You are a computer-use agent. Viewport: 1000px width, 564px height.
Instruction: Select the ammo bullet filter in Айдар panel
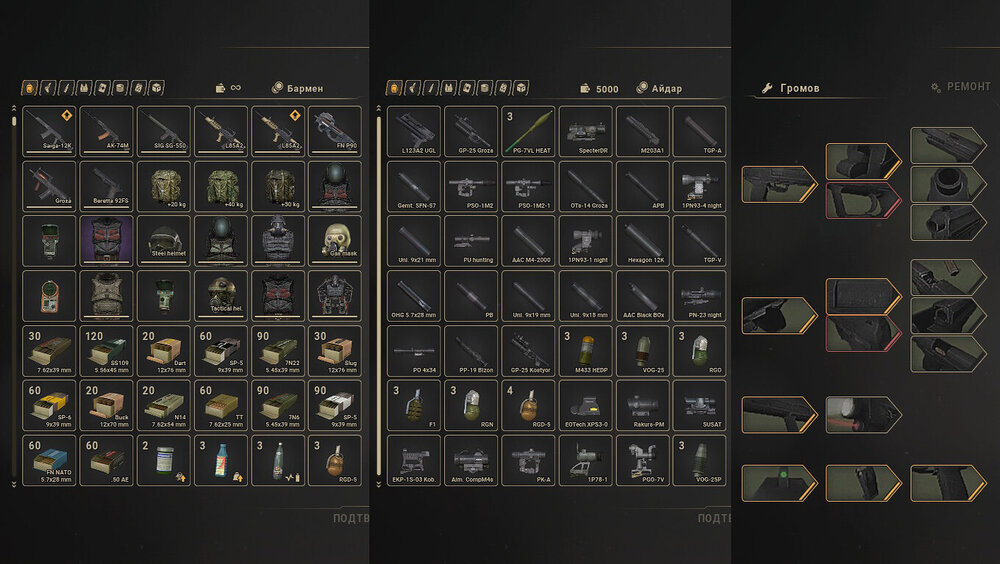click(431, 88)
